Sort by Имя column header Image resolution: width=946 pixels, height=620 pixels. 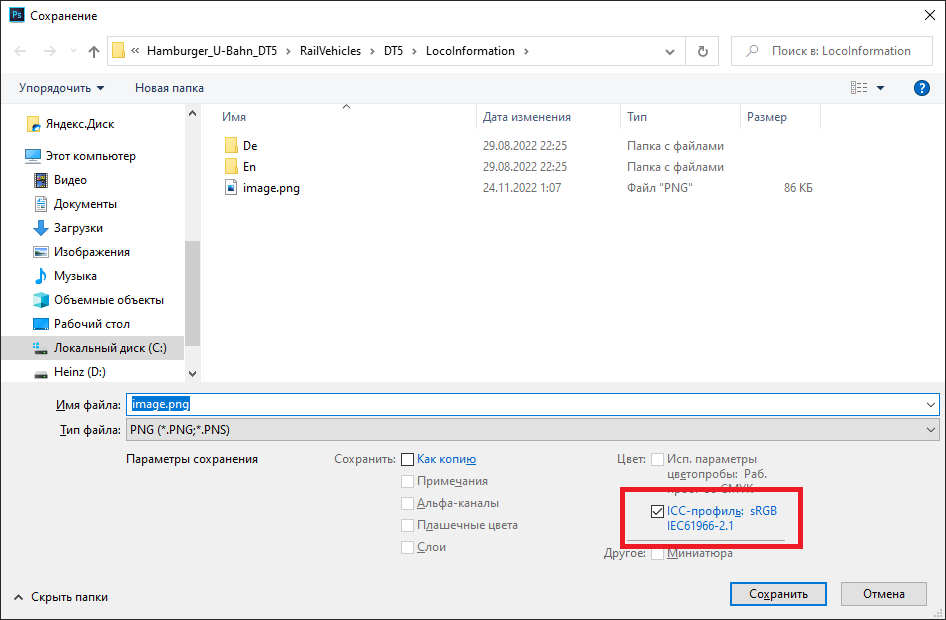point(346,117)
